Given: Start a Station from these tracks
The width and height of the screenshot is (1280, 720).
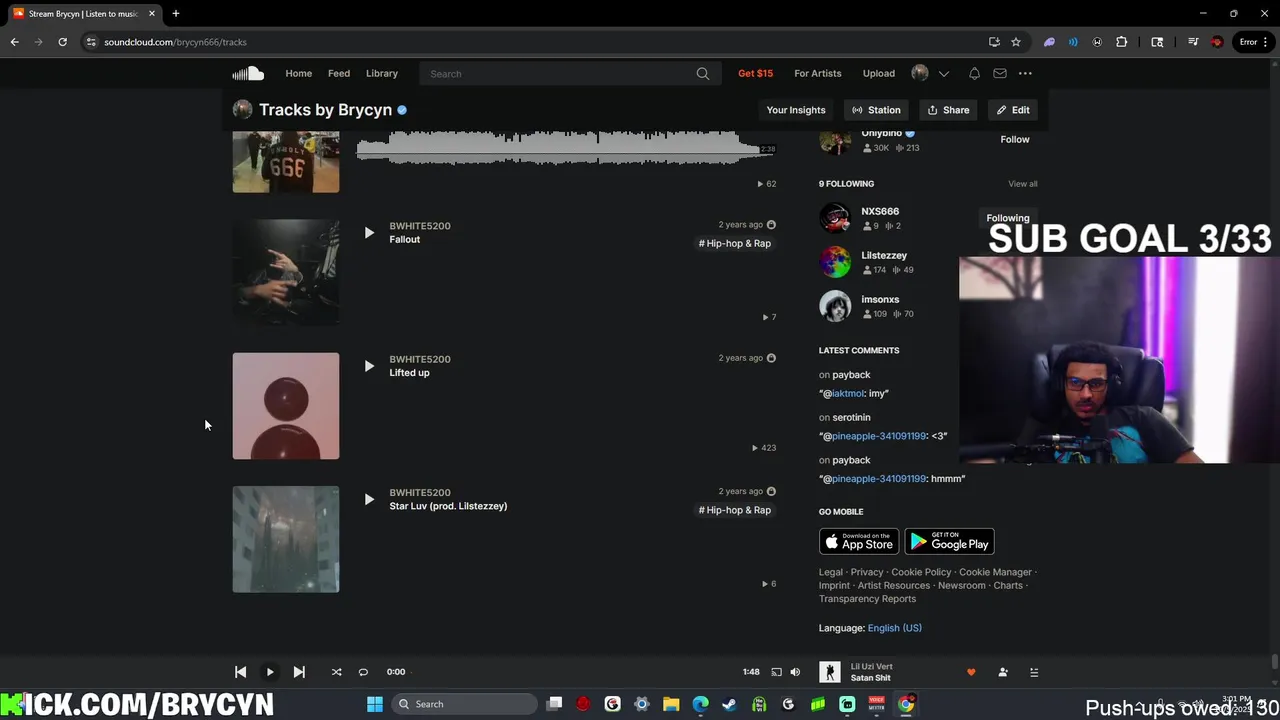Looking at the screenshot, I should pos(876,110).
